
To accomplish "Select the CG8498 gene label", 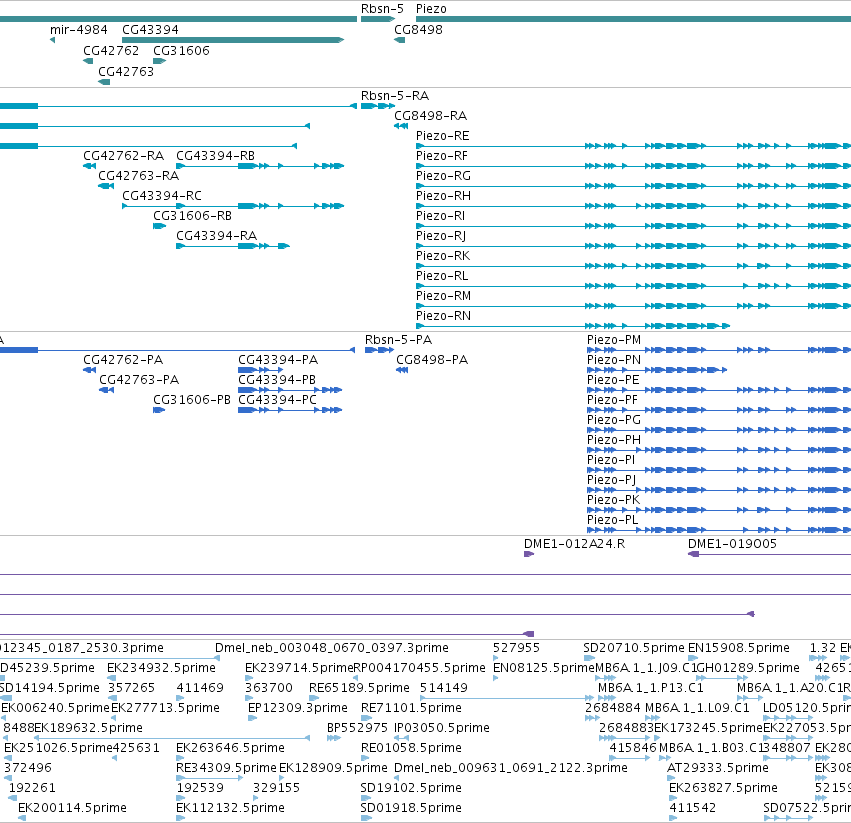I will point(418,29).
